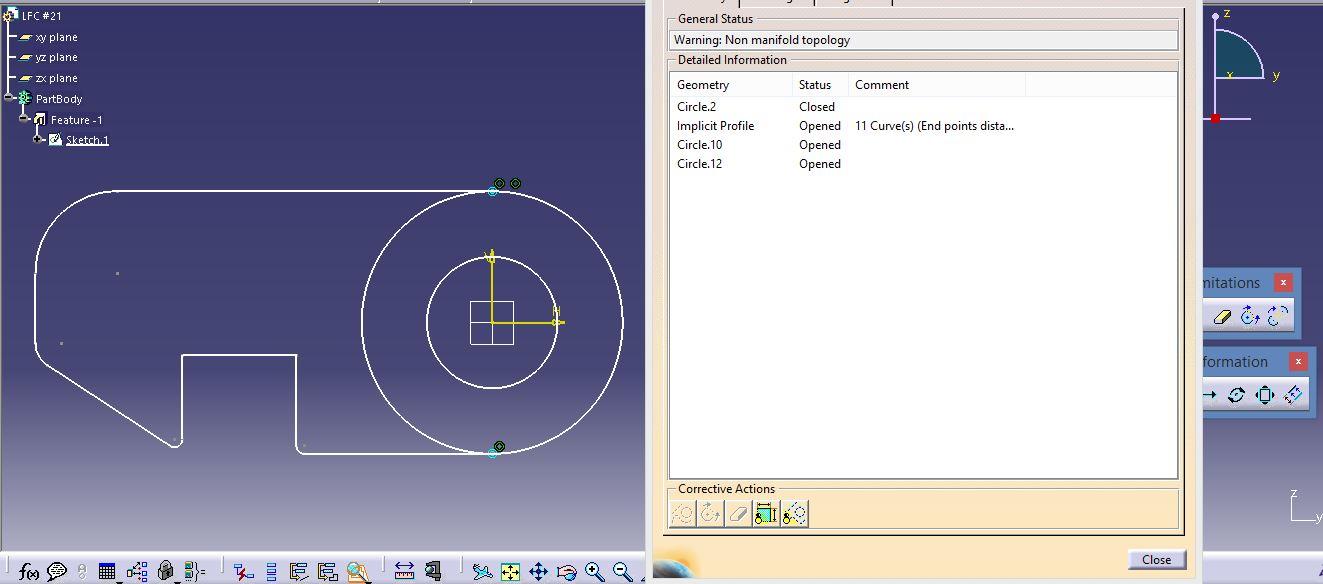Viewport: 1323px width, 584px height.
Task: Choose the Quick Trim eraser icon
Action: [x=1222, y=316]
